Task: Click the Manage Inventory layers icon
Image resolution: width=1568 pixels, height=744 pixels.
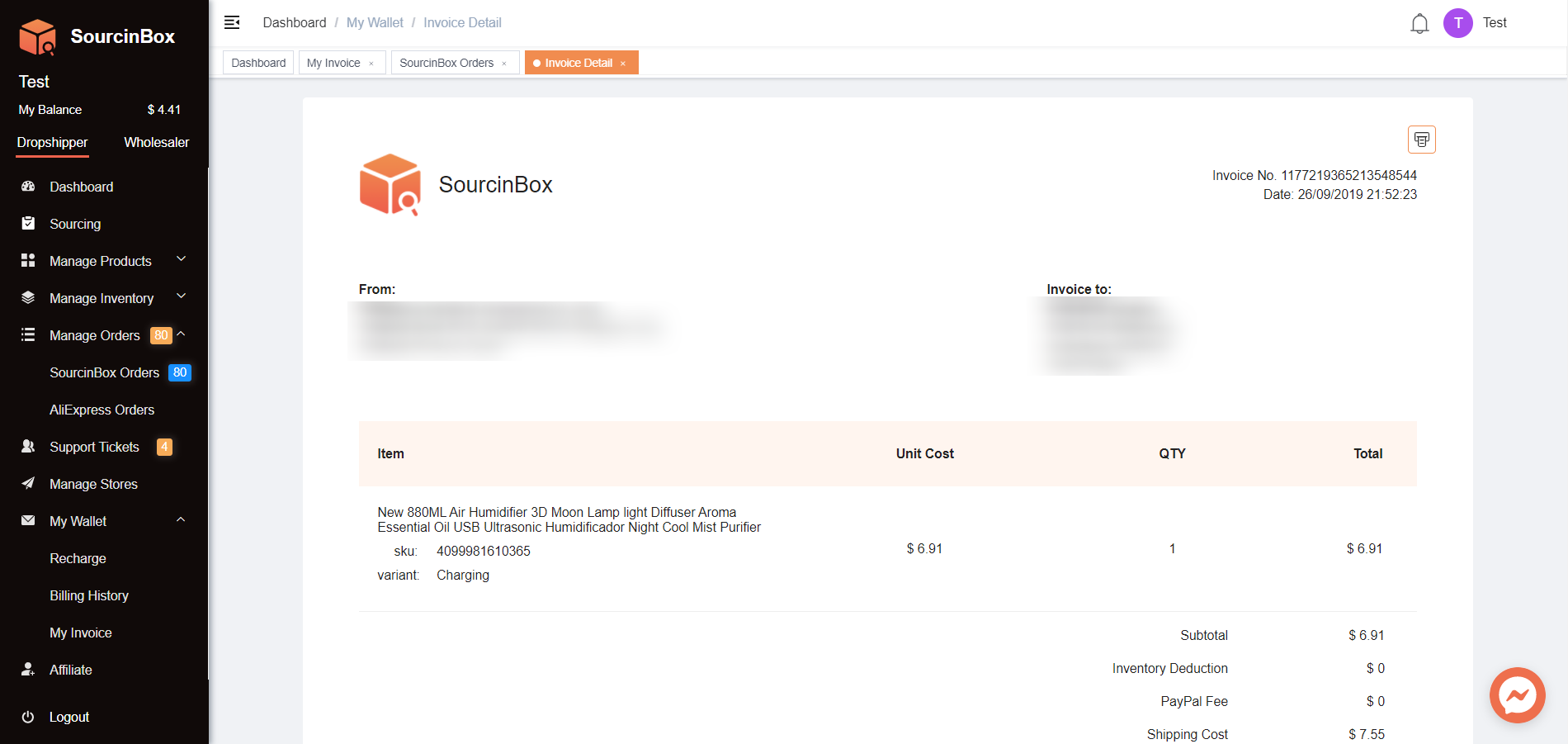Action: 28,297
